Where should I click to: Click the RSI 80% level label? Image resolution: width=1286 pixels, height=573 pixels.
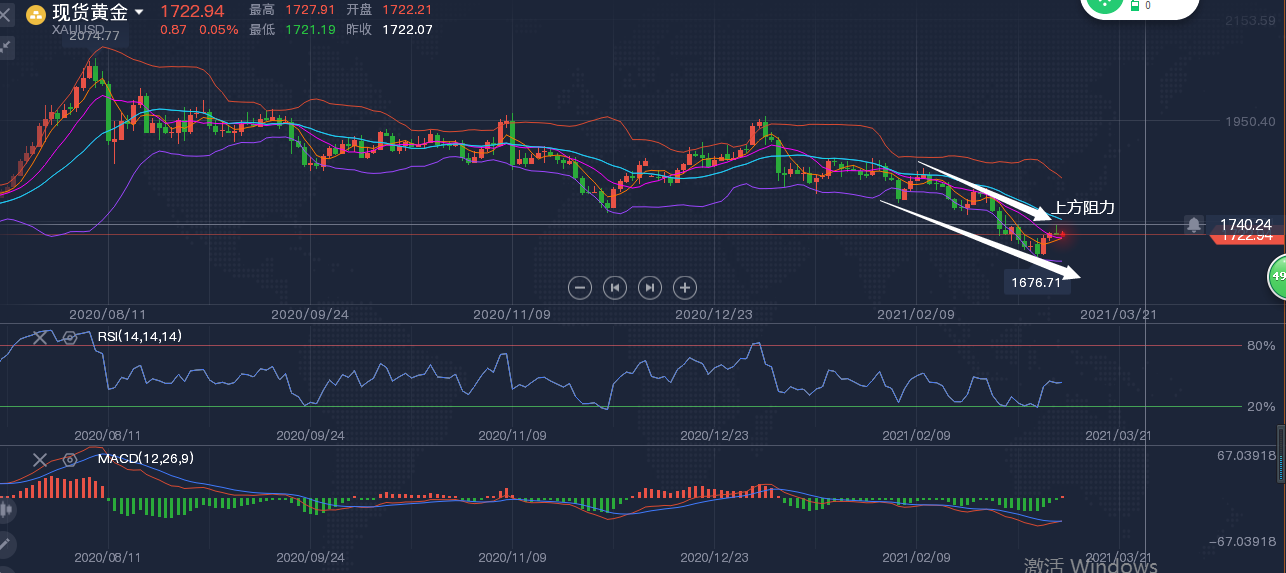(x=1261, y=346)
